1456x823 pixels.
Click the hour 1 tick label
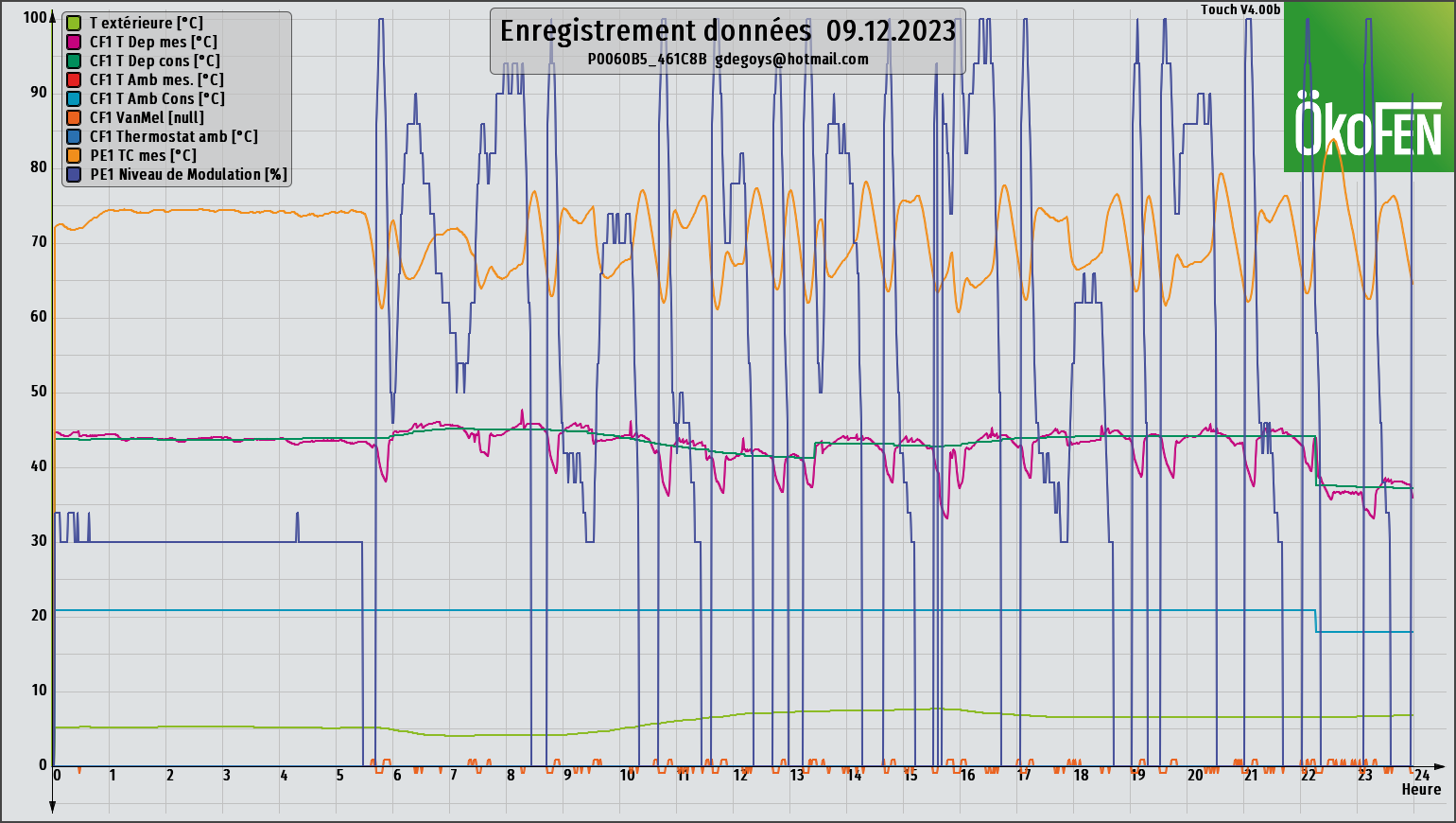[x=113, y=775]
